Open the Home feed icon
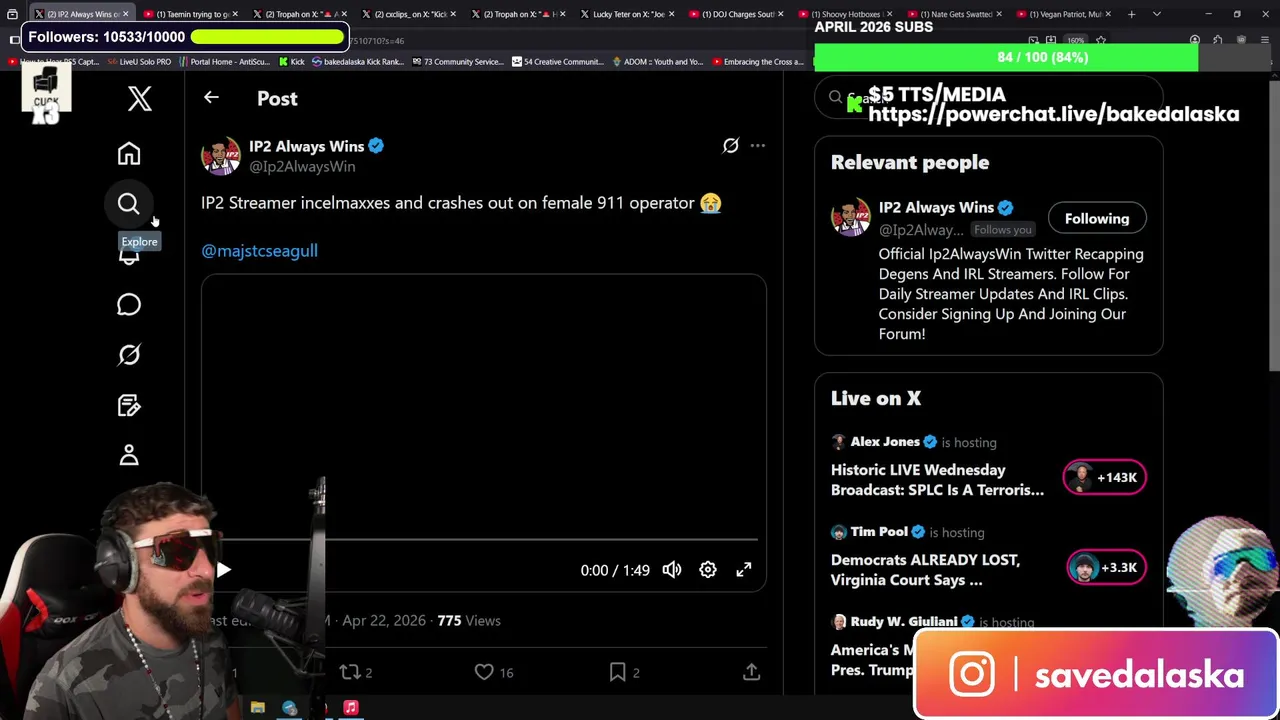Screen dimensions: 1280x720 (129, 154)
